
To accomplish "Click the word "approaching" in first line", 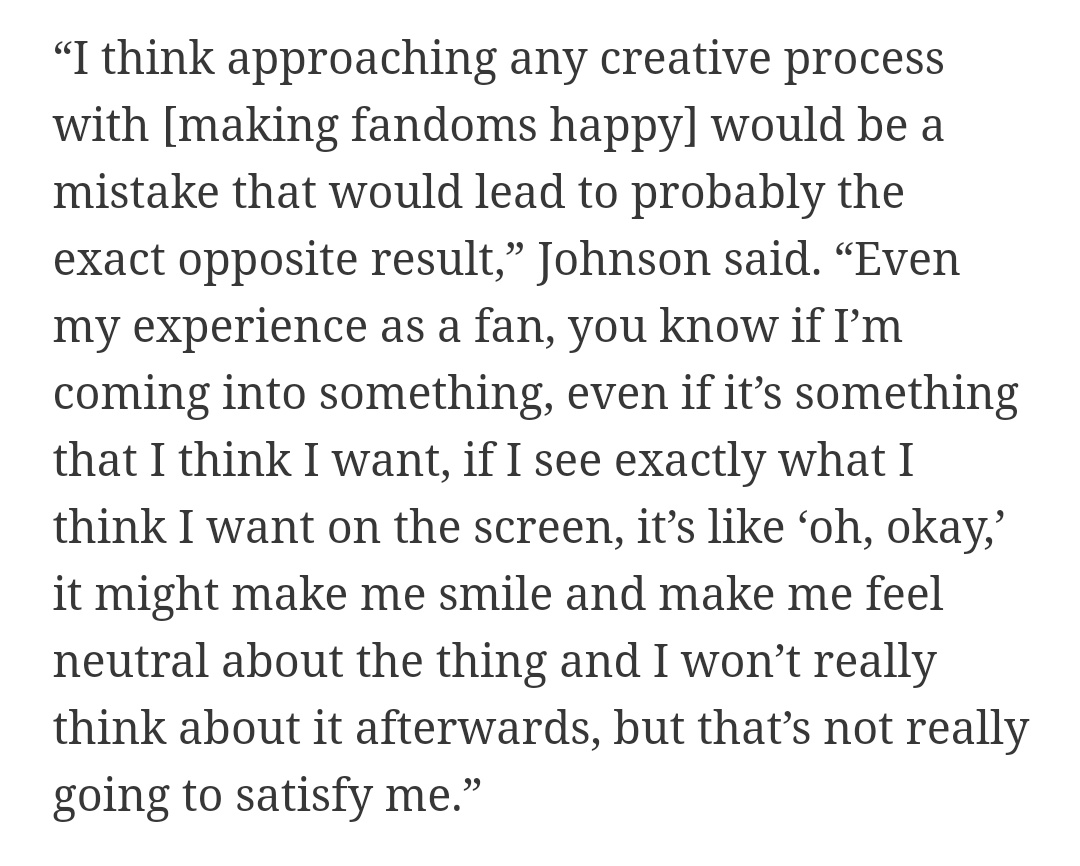I will click(x=361, y=58).
